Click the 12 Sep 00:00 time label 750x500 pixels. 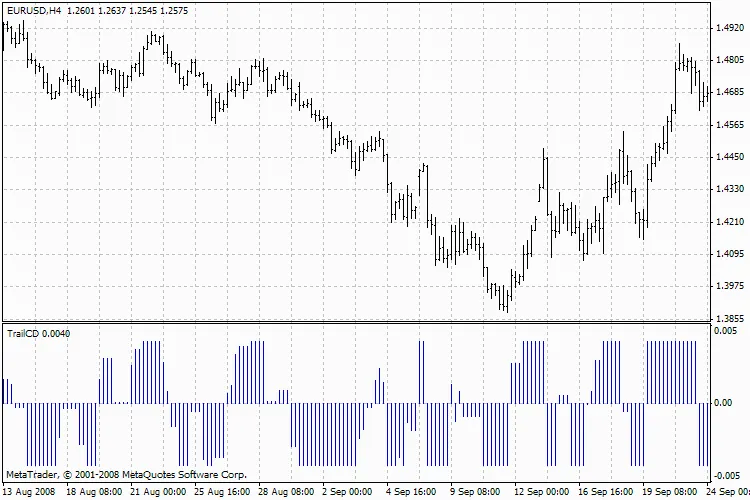coord(541,492)
